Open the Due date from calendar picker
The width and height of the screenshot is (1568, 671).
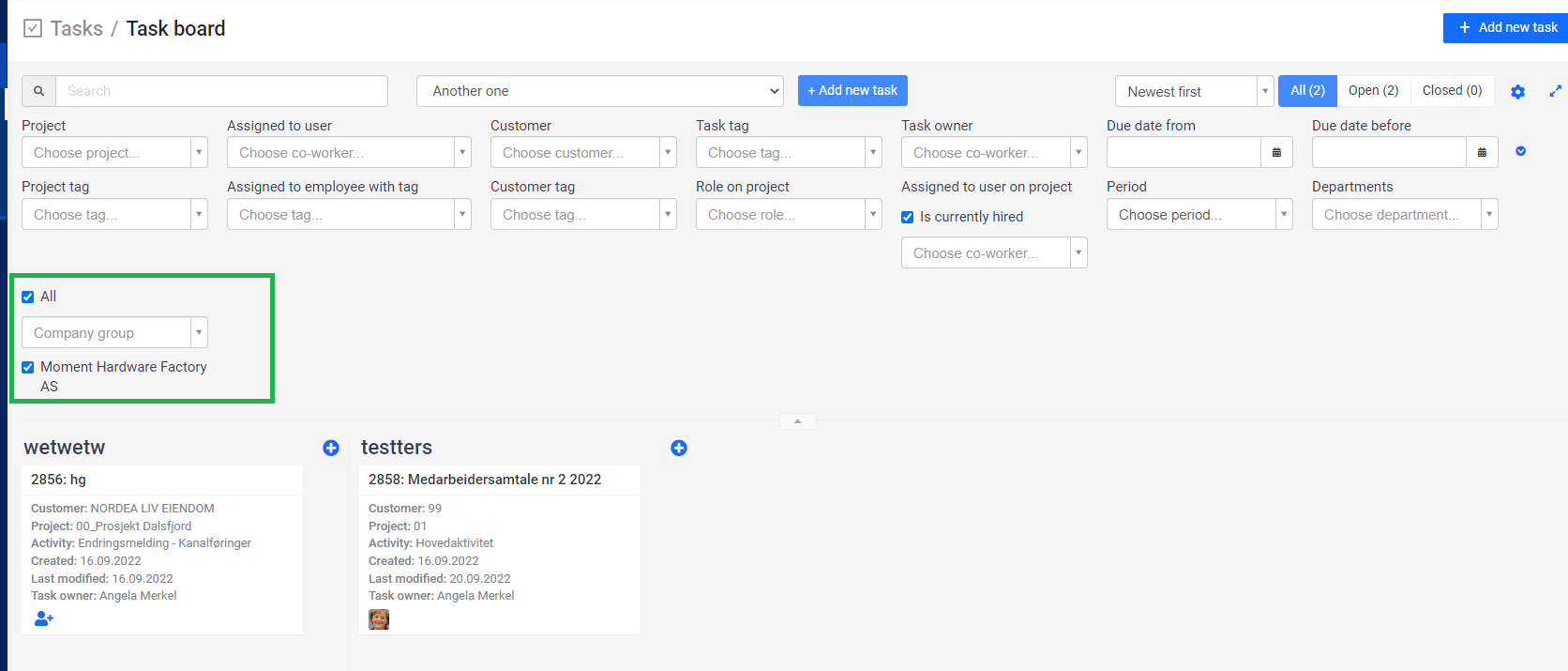click(x=1276, y=152)
